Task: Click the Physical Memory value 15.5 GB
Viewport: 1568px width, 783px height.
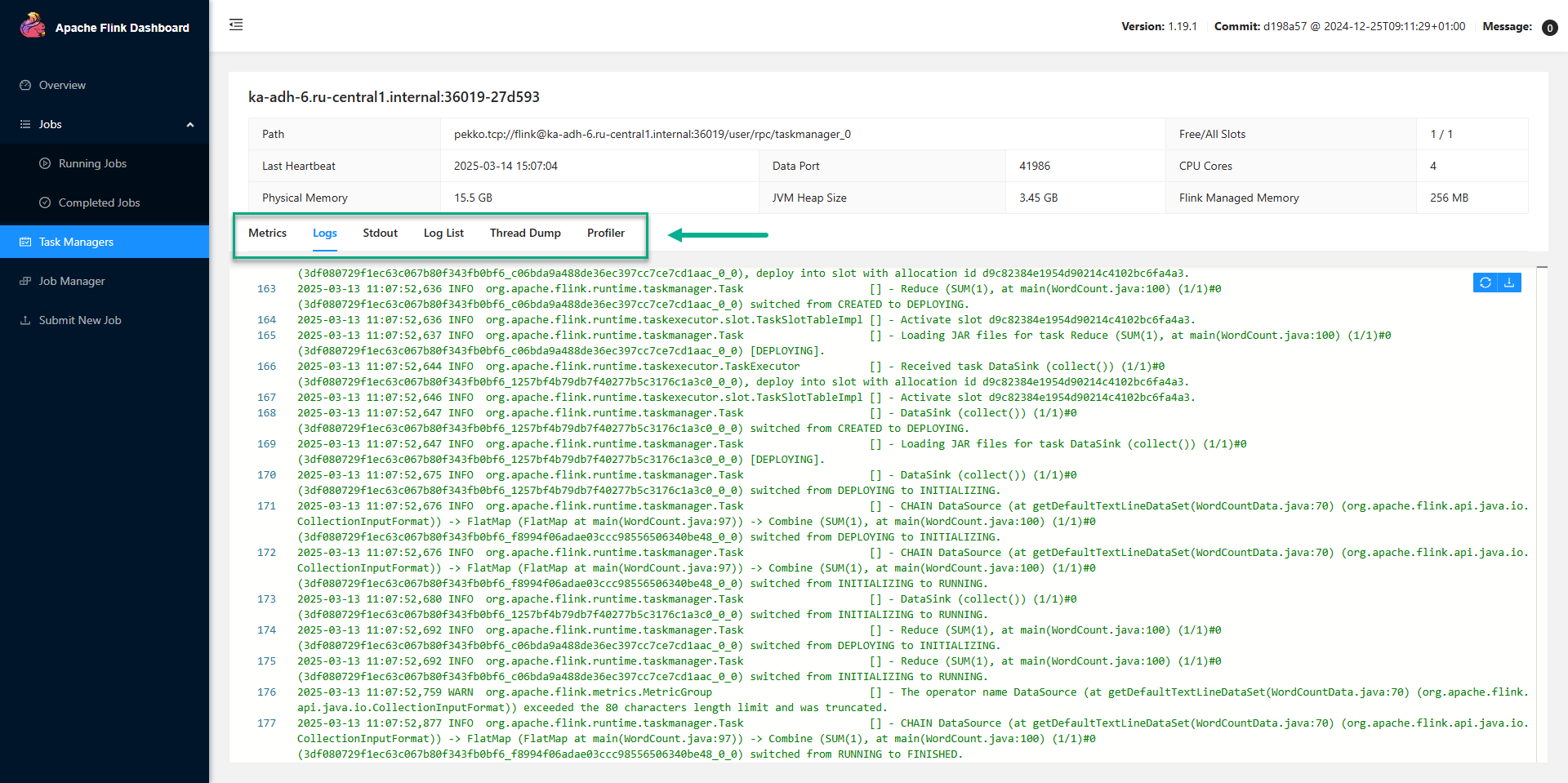Action: 473,198
